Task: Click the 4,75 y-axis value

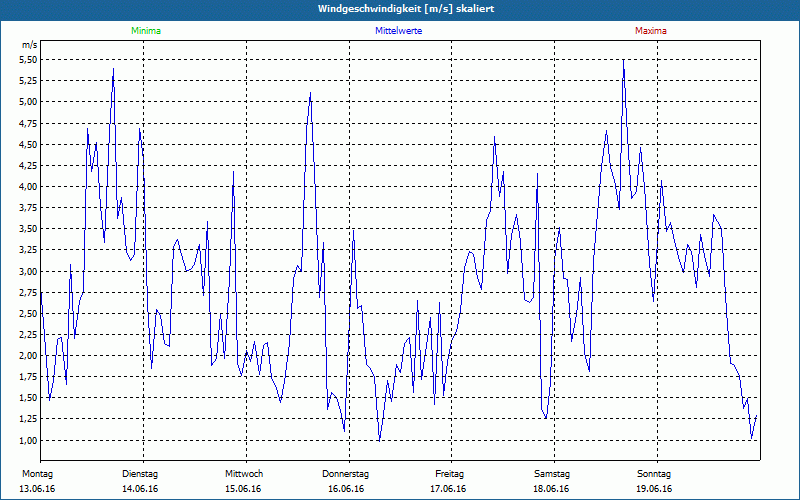Action: click(29, 123)
